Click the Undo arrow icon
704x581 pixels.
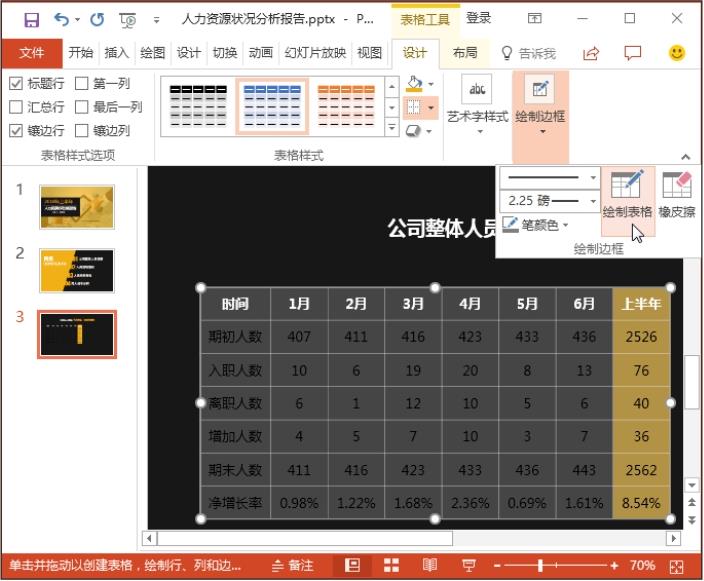pos(62,19)
